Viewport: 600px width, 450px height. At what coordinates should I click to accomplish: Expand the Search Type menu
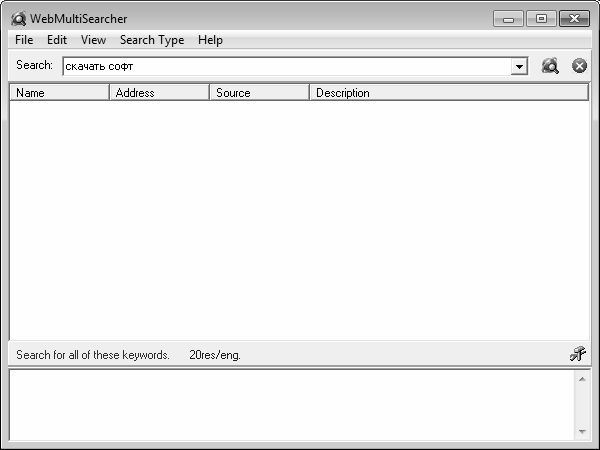(x=152, y=40)
